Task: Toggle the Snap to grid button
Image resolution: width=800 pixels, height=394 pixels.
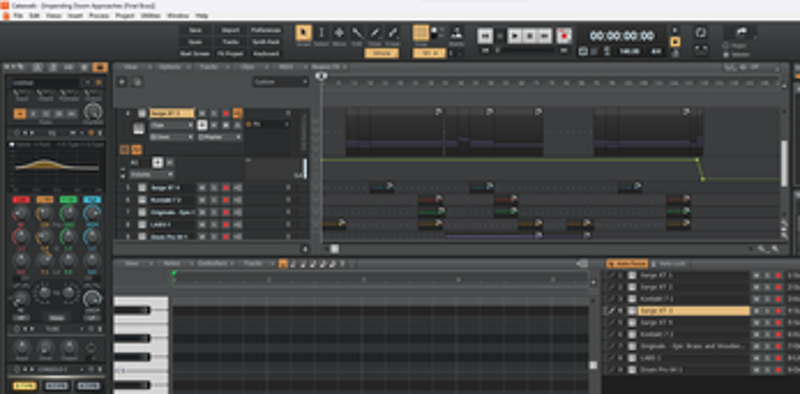Action: pyautogui.click(x=421, y=33)
